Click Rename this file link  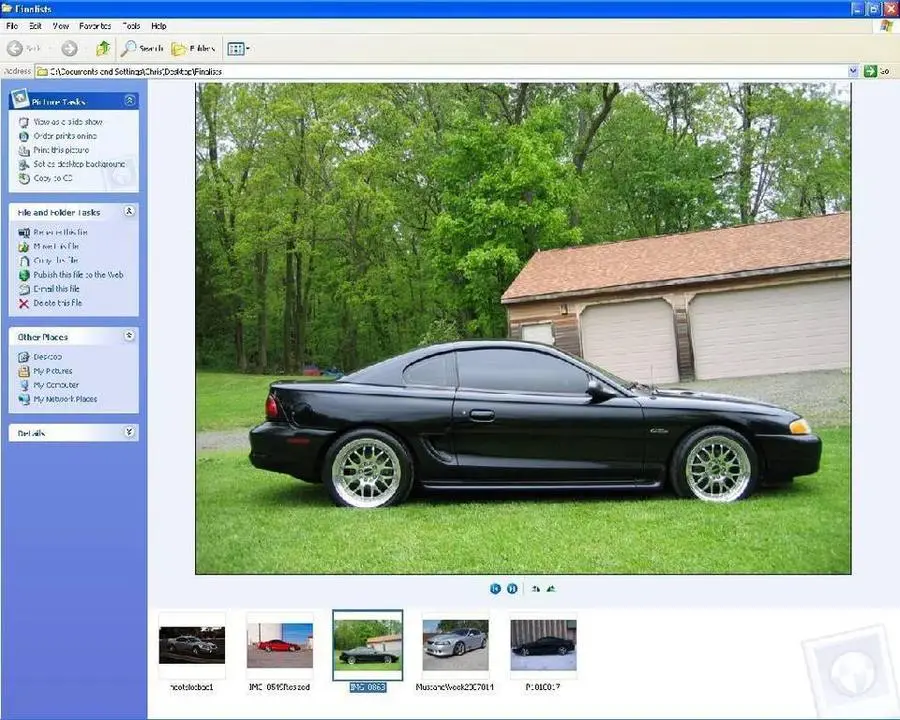[60, 232]
